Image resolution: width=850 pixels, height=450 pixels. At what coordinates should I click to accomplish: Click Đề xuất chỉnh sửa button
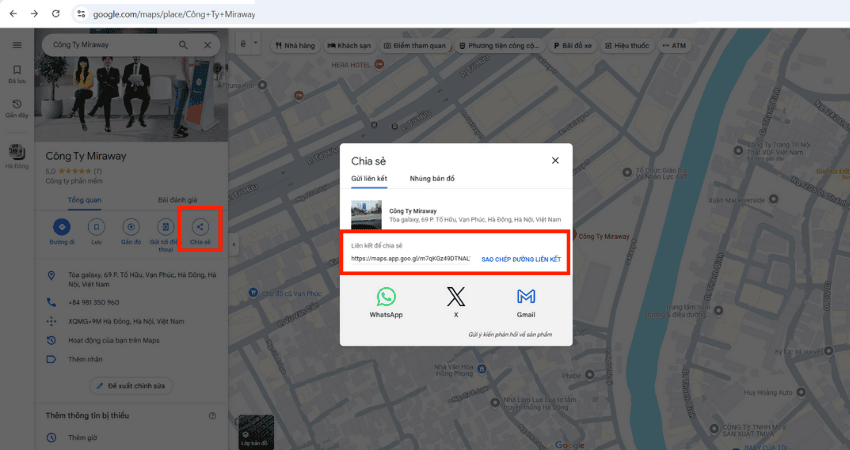131,386
